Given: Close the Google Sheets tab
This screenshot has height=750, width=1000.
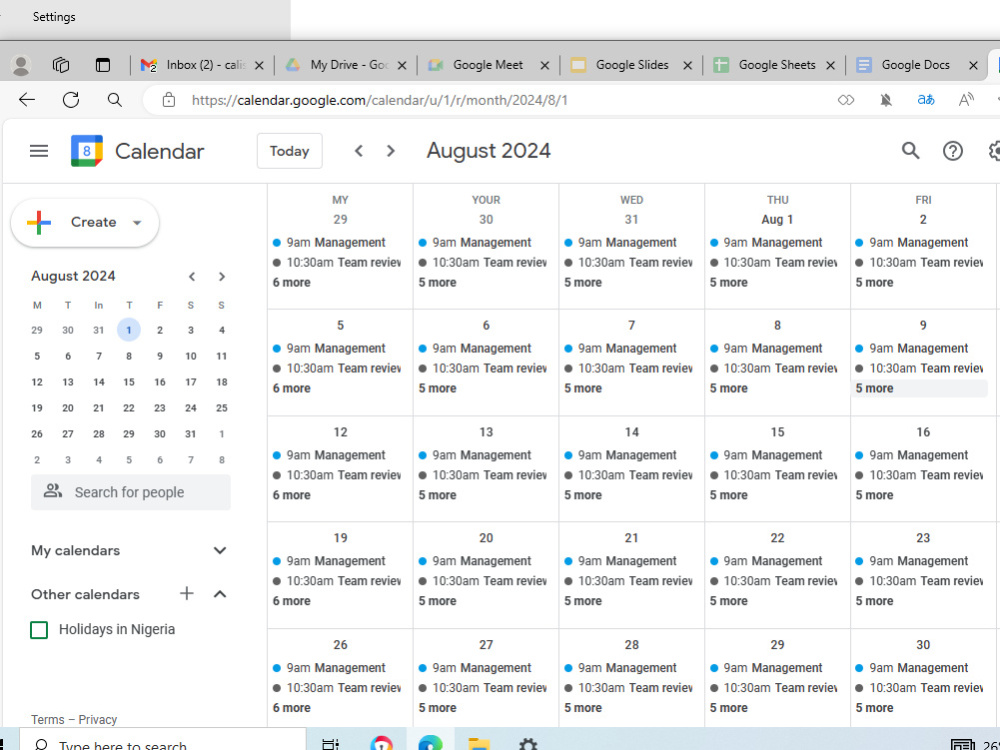Looking at the screenshot, I should coord(830,65).
